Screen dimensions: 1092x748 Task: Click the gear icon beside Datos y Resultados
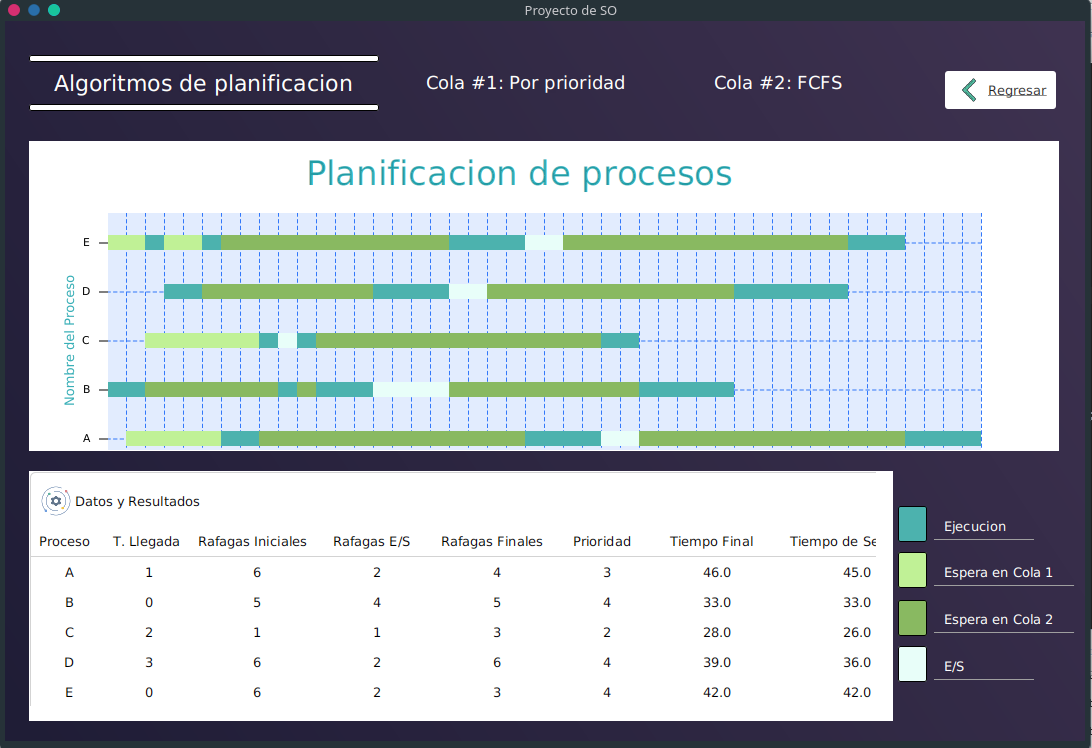pyautogui.click(x=55, y=500)
